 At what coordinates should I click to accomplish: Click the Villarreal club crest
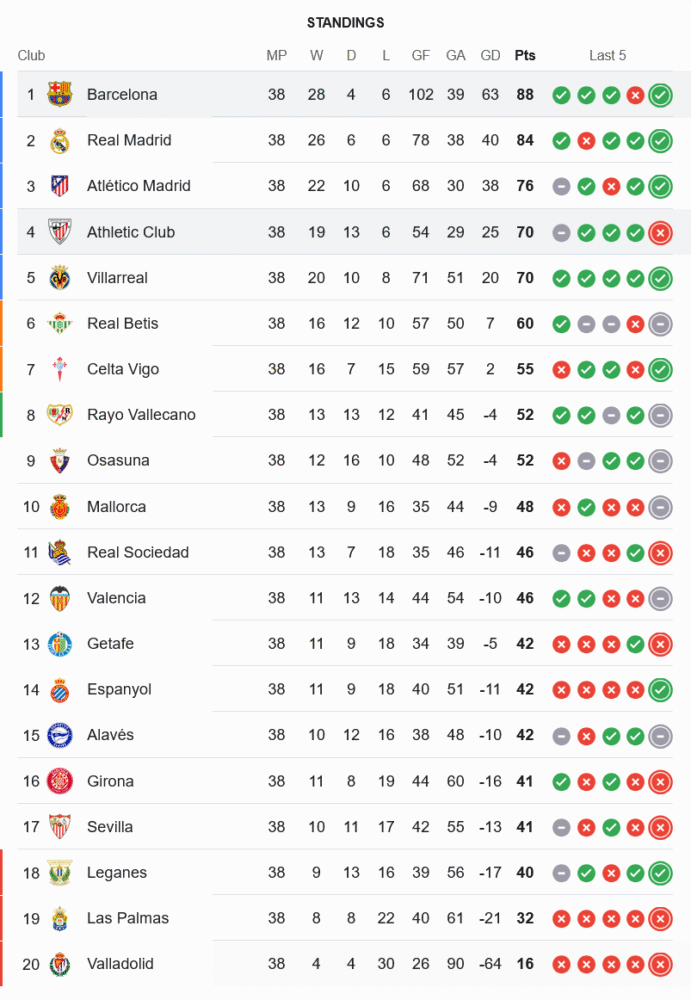pyautogui.click(x=60, y=277)
